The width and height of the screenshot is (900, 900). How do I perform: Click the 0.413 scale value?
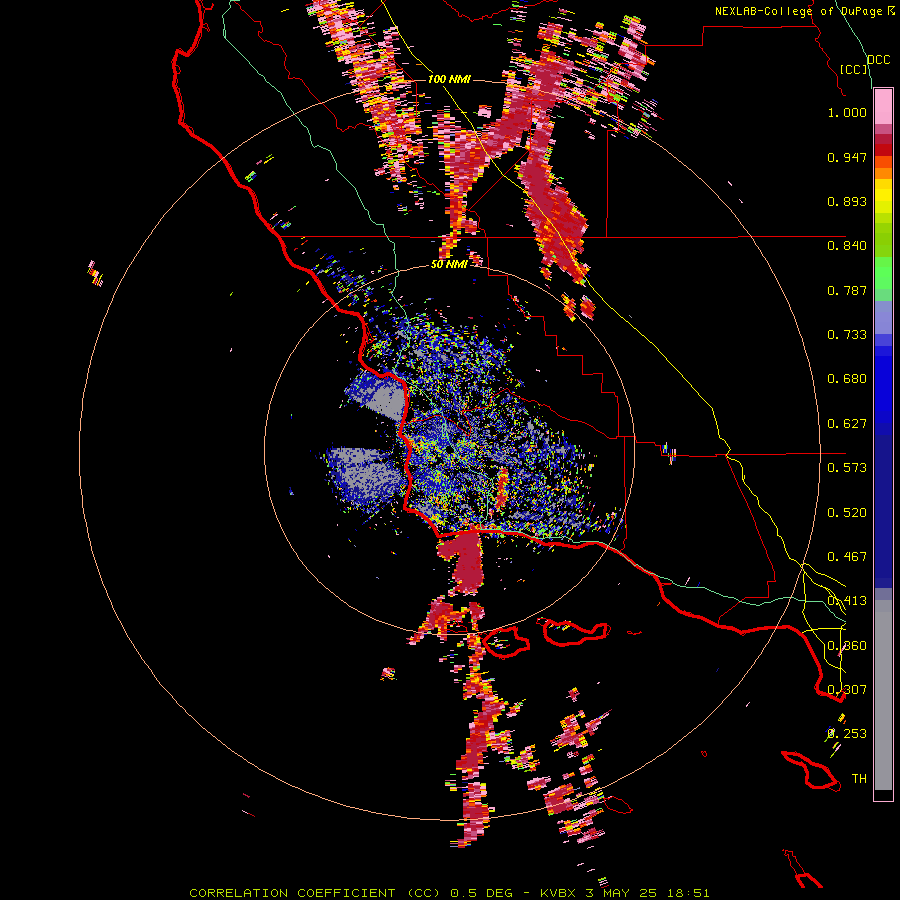coord(847,601)
